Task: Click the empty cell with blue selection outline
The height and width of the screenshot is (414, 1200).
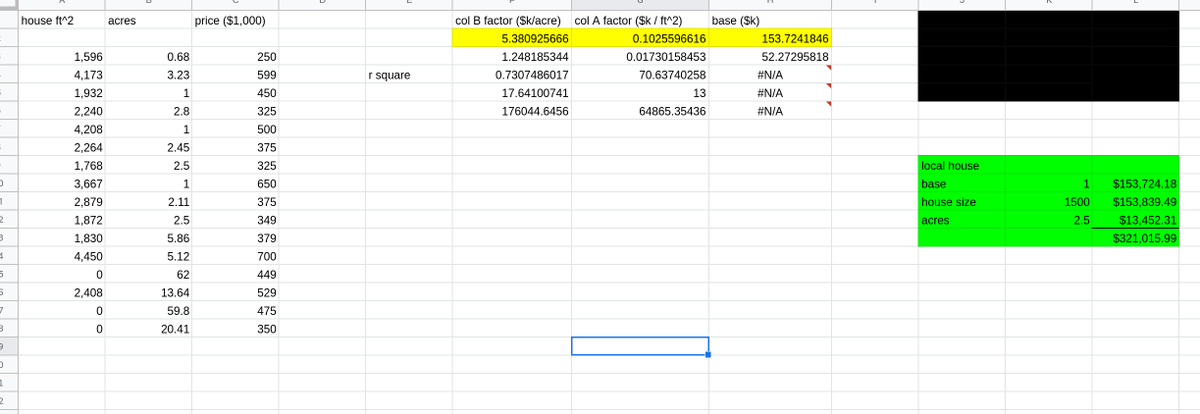Action: (x=640, y=346)
